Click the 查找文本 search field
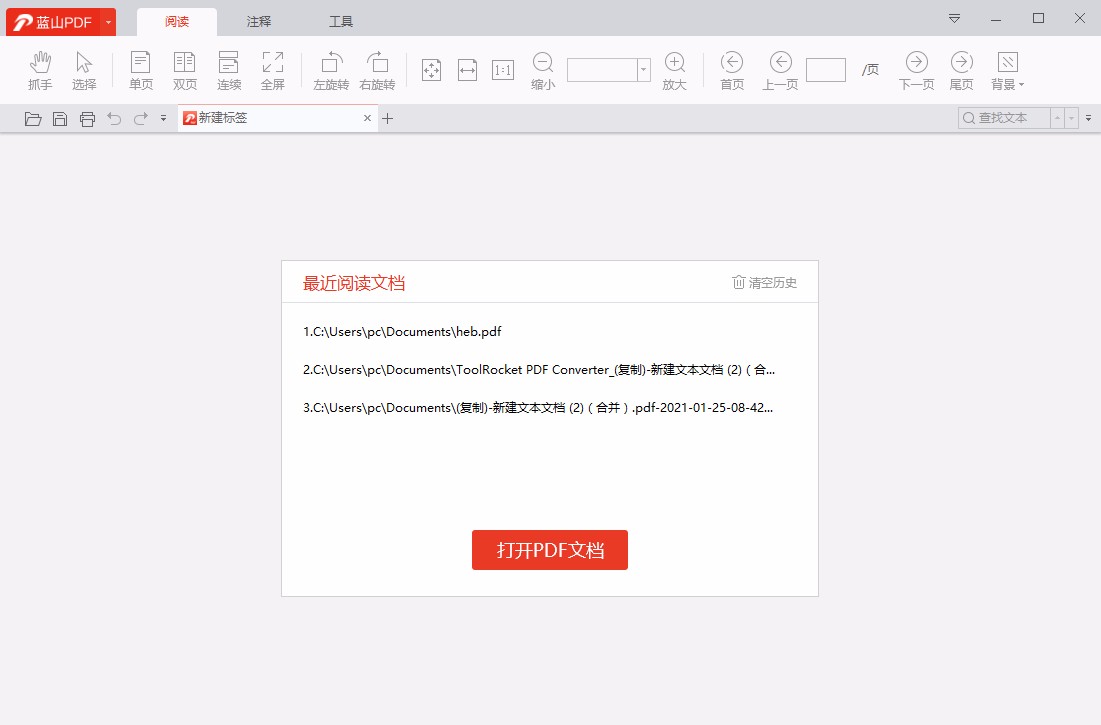The height and width of the screenshot is (725, 1101). 1003,117
